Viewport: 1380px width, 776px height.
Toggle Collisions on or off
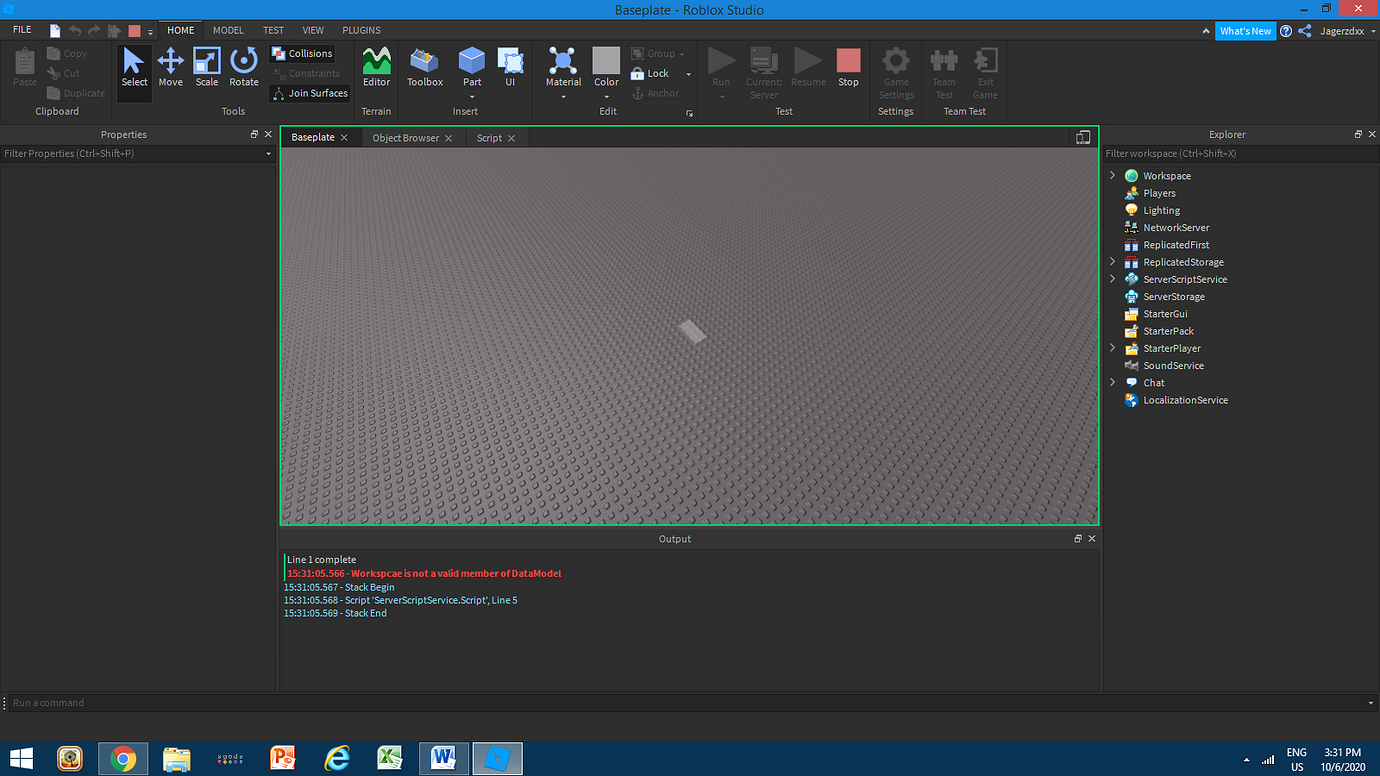coord(302,53)
